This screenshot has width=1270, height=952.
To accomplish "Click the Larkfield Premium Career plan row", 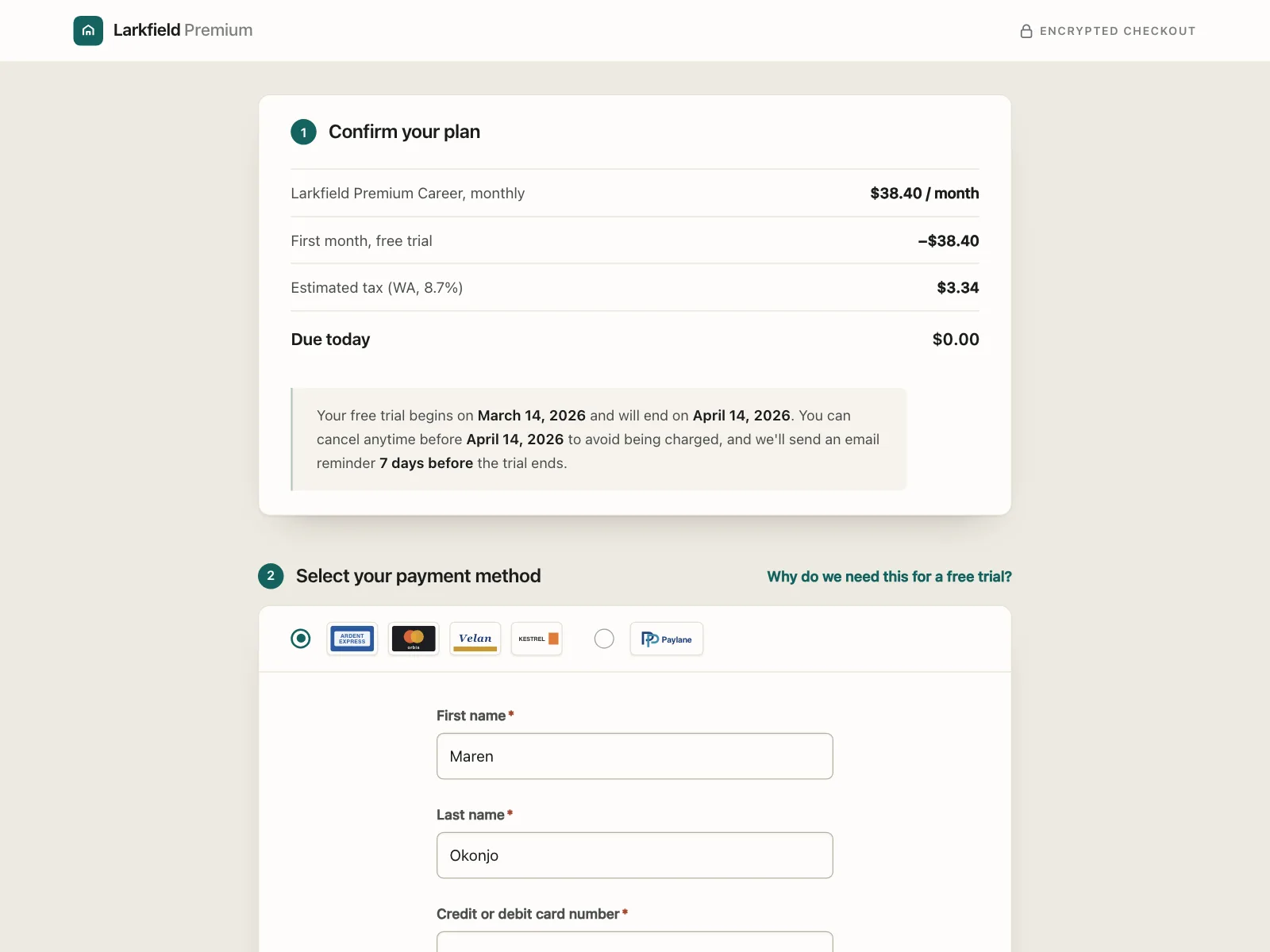I will click(x=635, y=194).
